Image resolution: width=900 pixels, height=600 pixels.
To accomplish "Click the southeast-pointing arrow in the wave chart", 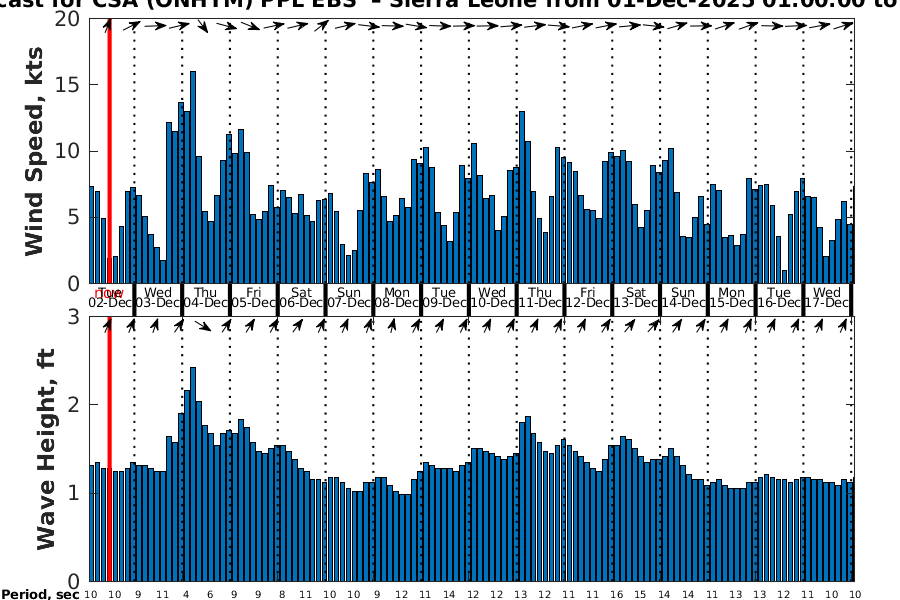I will (203, 325).
